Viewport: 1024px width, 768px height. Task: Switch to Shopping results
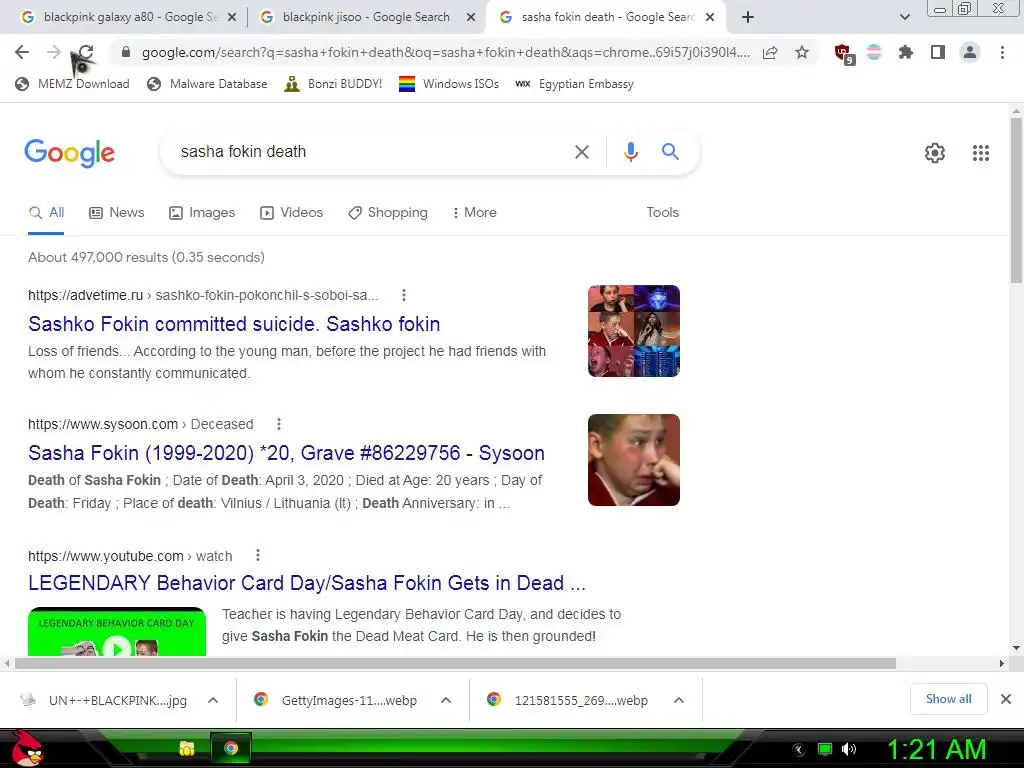pos(388,212)
